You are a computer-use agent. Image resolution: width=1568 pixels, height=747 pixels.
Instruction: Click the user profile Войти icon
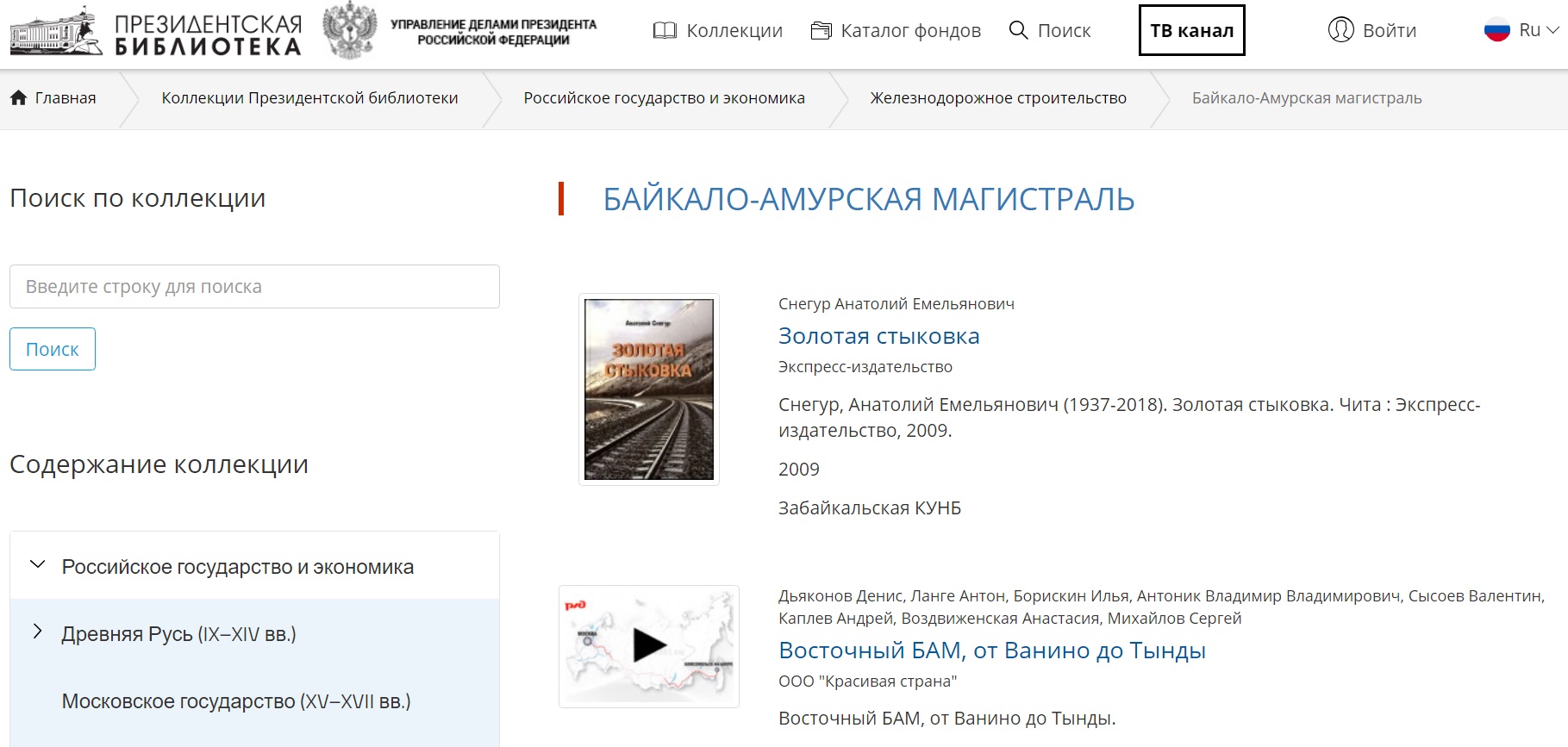1340,30
